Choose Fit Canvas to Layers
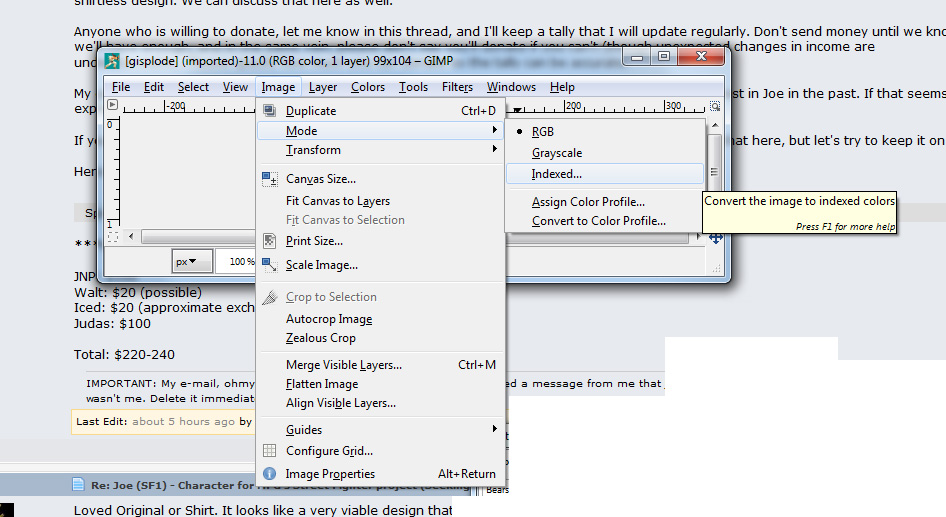 coord(380,201)
